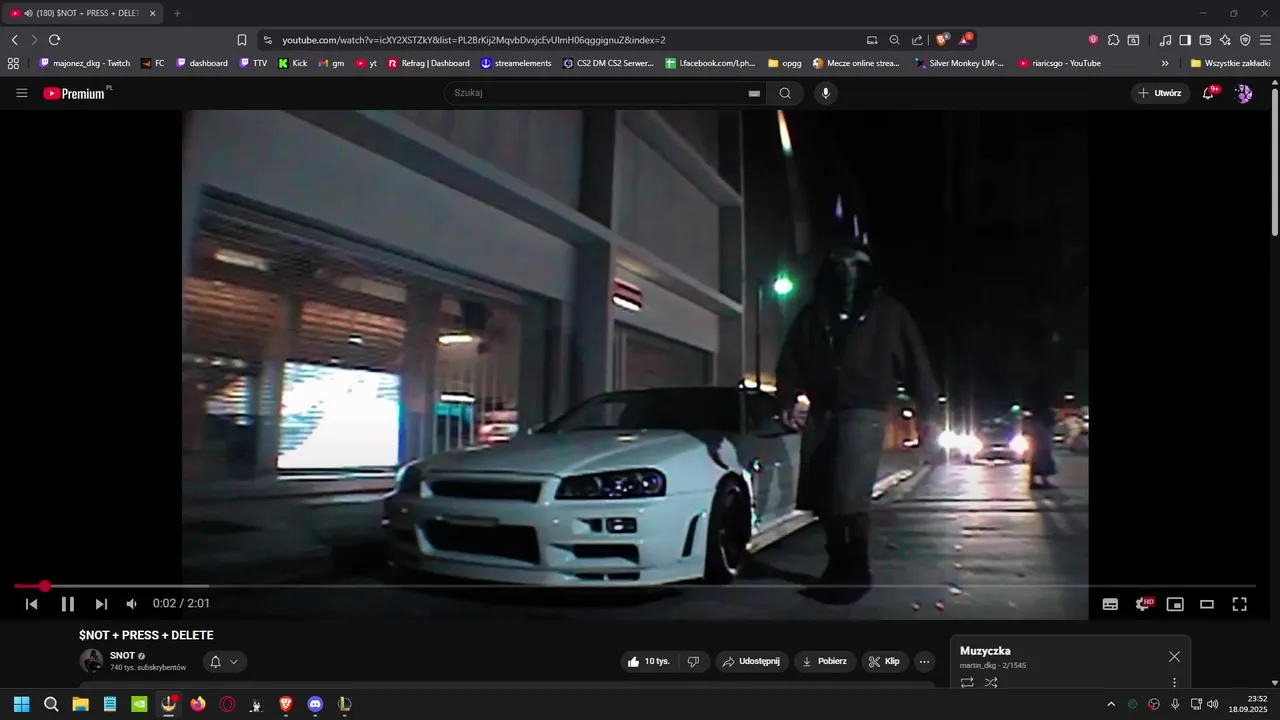
Task: Share this page from address bar
Action: [x=917, y=40]
